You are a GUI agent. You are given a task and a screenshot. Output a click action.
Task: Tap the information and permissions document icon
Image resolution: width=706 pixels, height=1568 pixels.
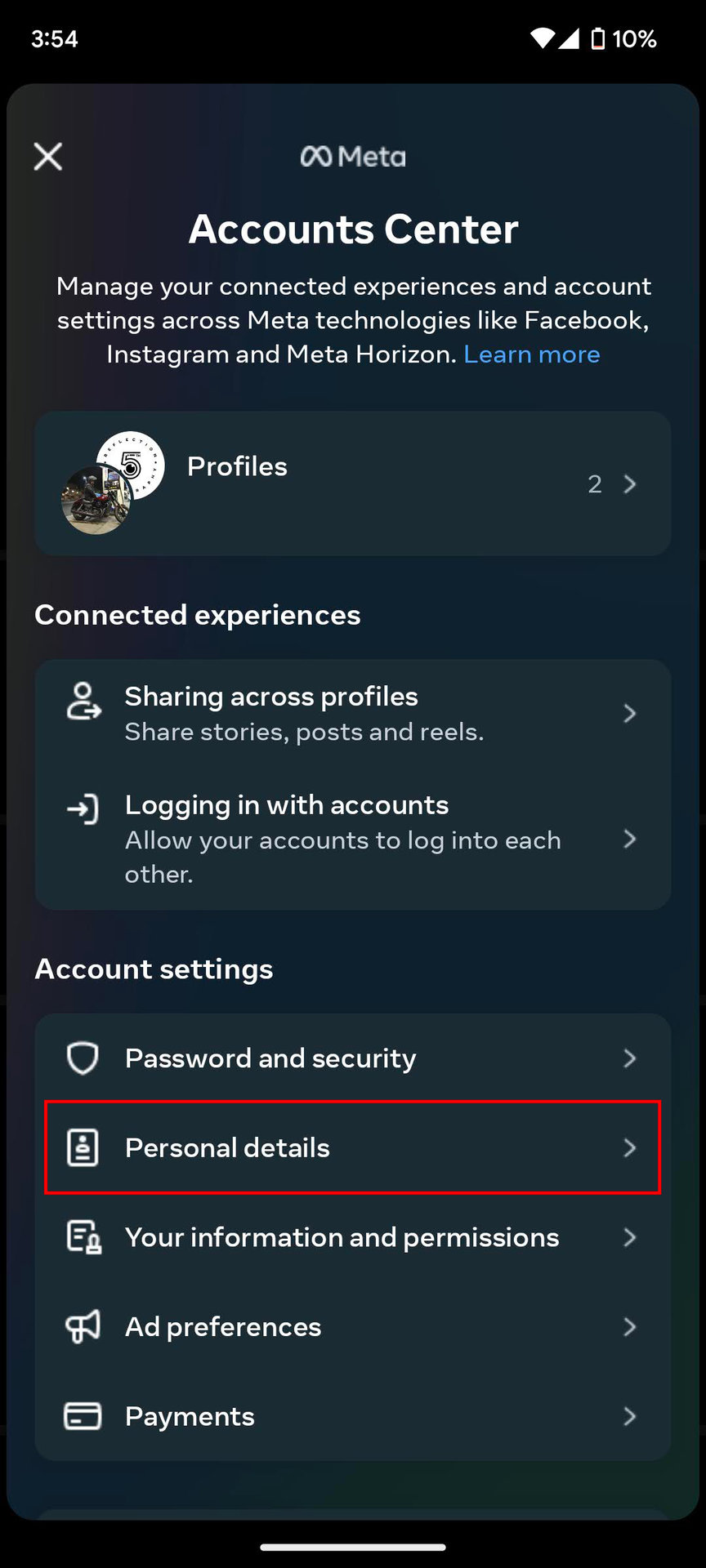point(83,1237)
